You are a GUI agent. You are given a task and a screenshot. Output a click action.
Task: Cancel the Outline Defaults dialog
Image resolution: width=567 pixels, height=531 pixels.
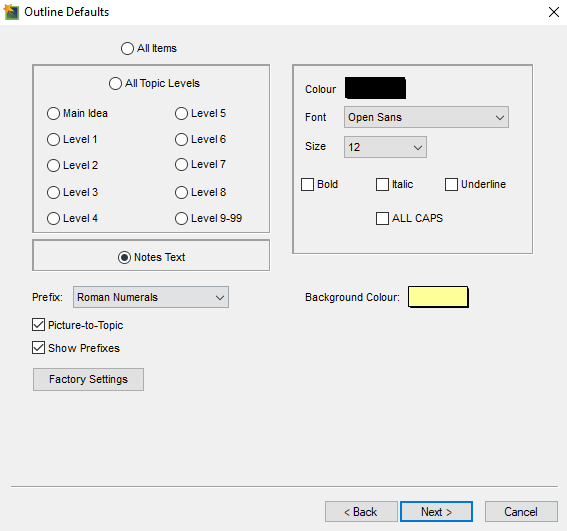point(521,511)
